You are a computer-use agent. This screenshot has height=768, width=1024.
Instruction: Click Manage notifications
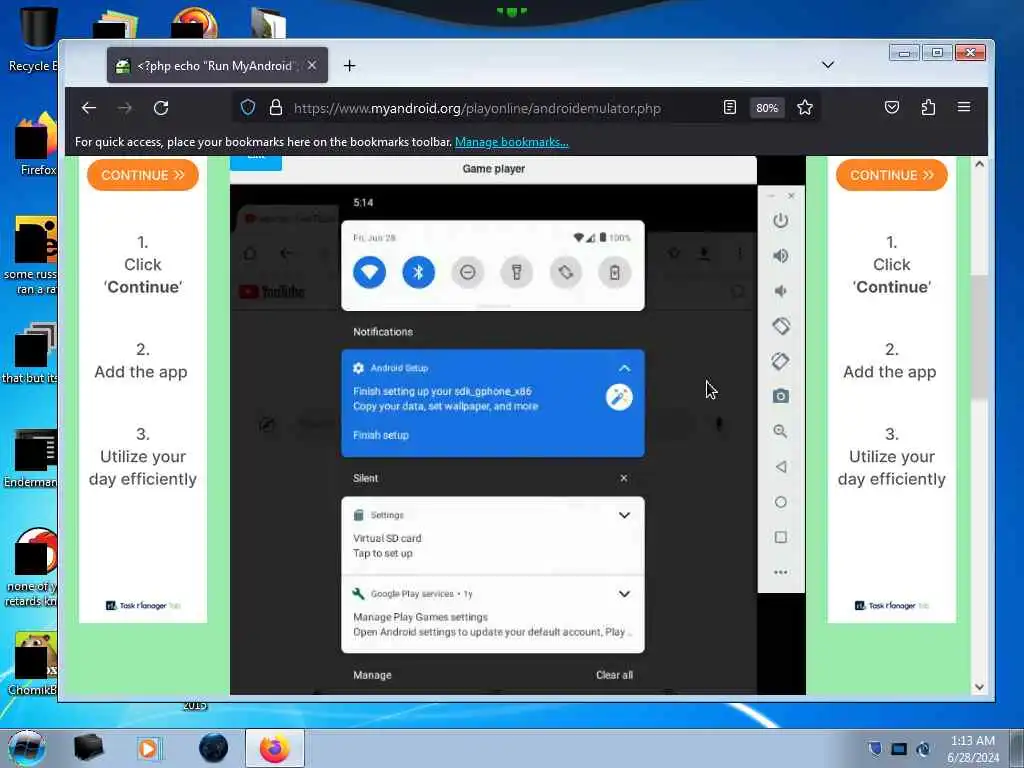click(x=372, y=675)
